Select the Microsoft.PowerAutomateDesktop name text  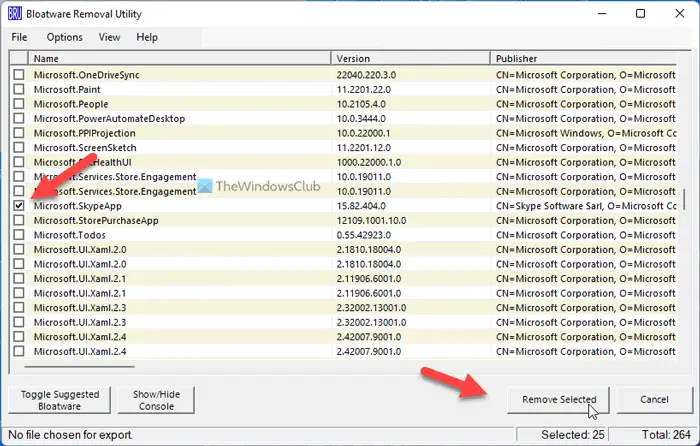click(x=109, y=119)
